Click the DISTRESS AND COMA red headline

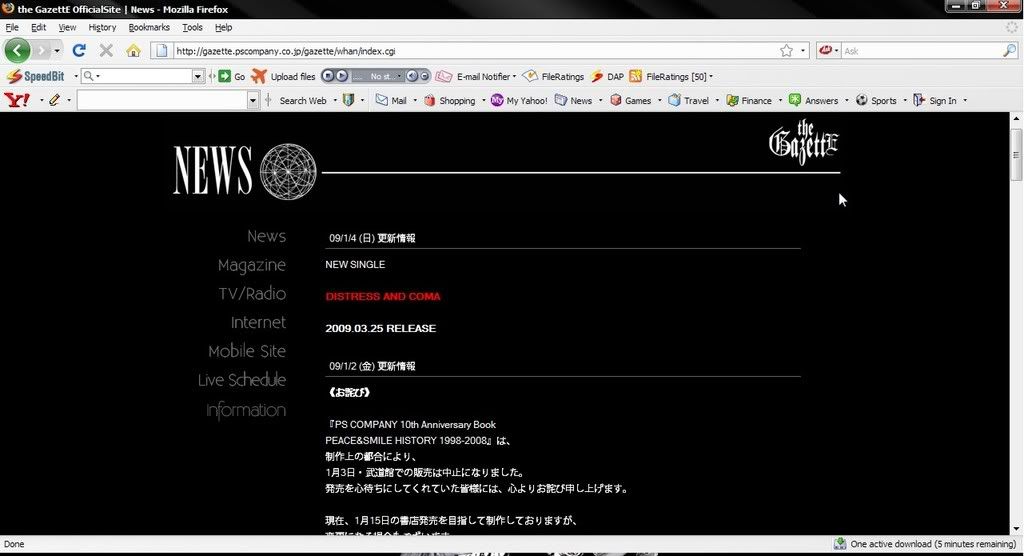click(382, 296)
